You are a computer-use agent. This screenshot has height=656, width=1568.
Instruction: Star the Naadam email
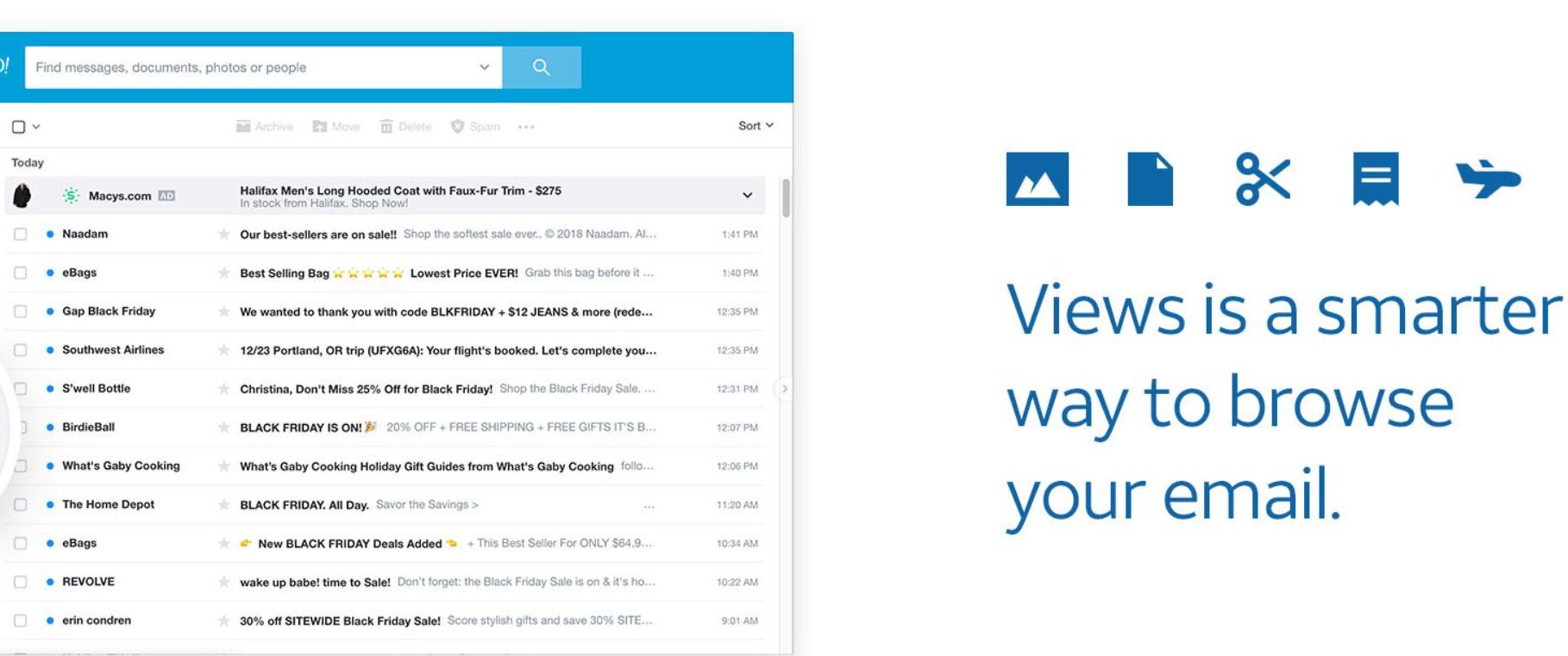coord(223,234)
